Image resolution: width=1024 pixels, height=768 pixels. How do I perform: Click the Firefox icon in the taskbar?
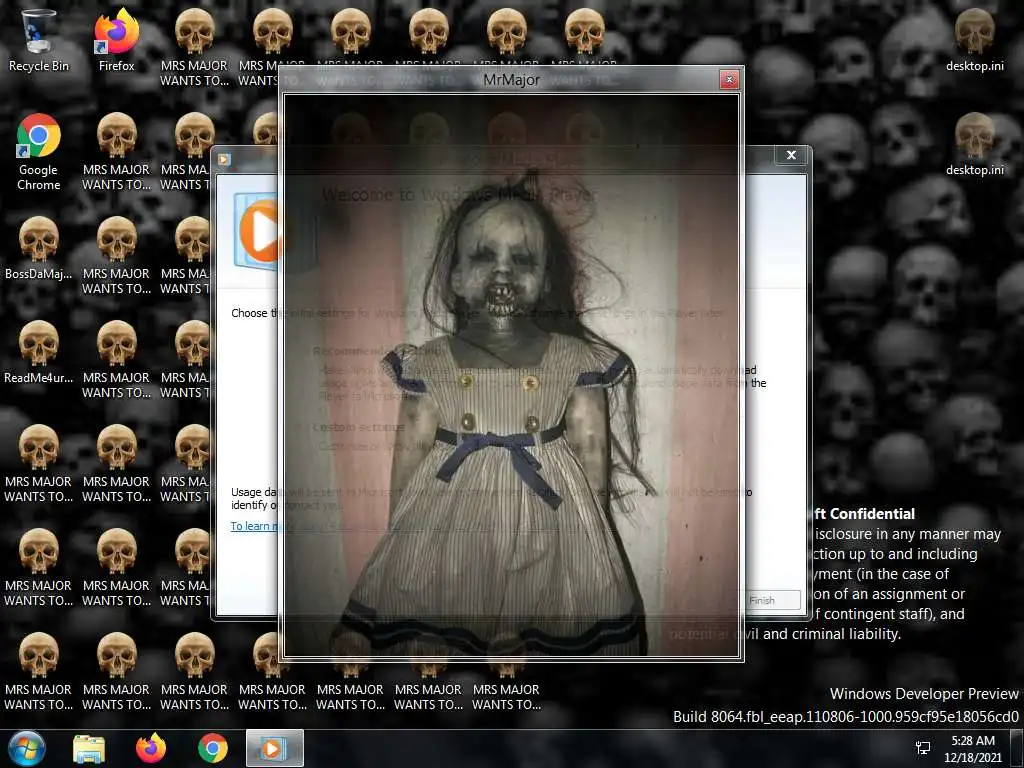(151, 749)
